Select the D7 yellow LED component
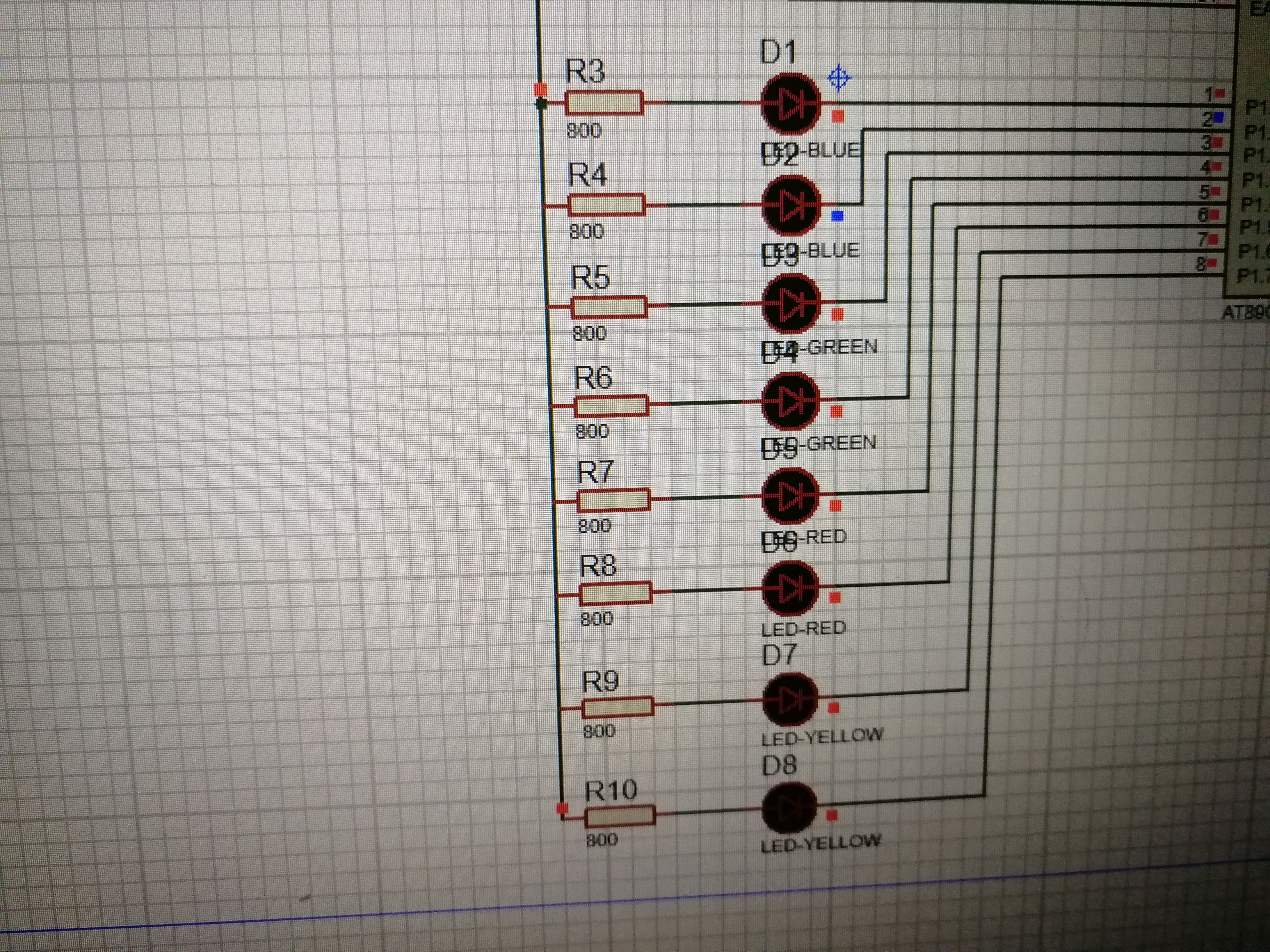Viewport: 1270px width, 952px height. coord(790,699)
